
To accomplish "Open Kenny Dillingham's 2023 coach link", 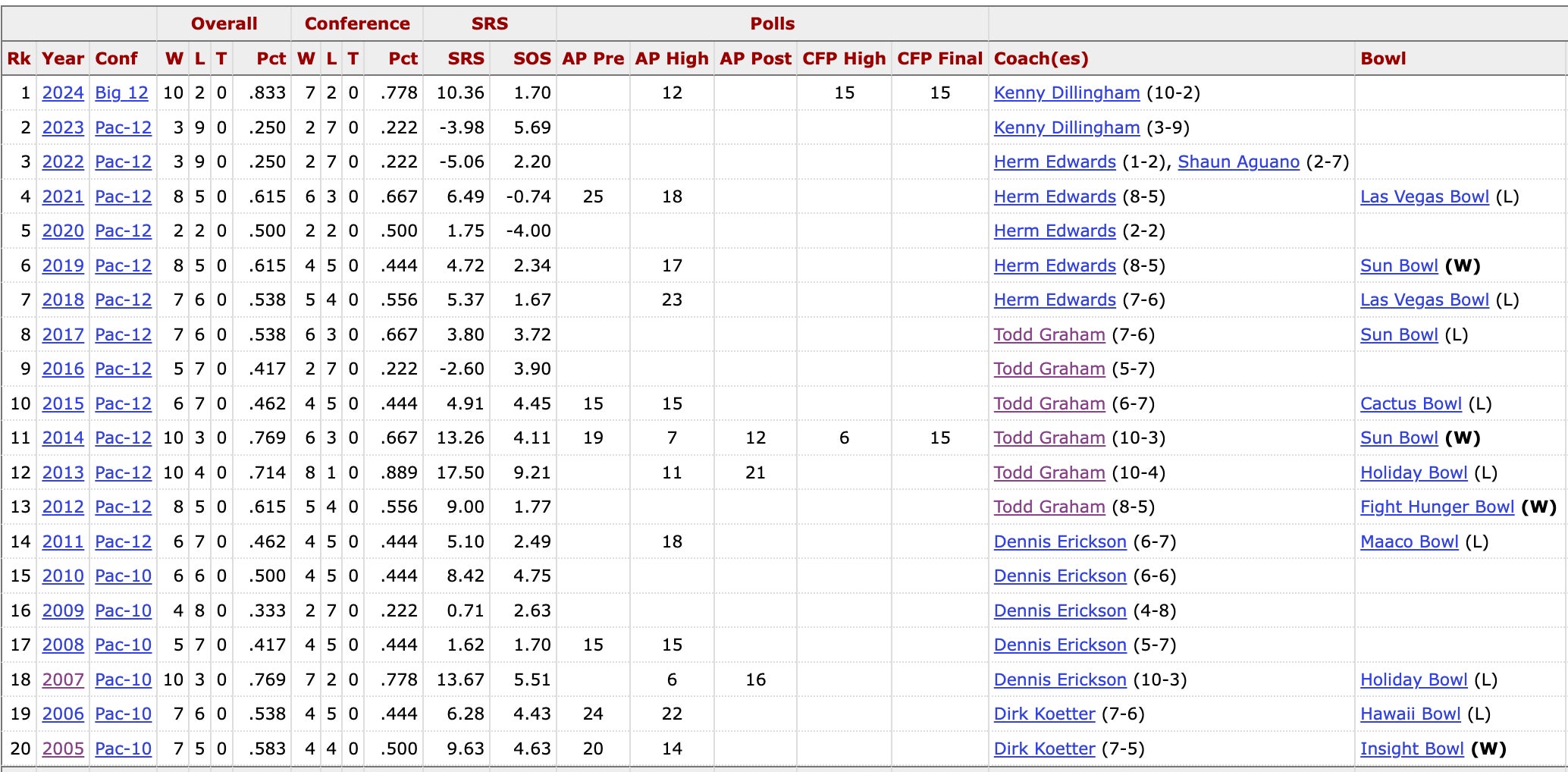I will coord(1066,127).
